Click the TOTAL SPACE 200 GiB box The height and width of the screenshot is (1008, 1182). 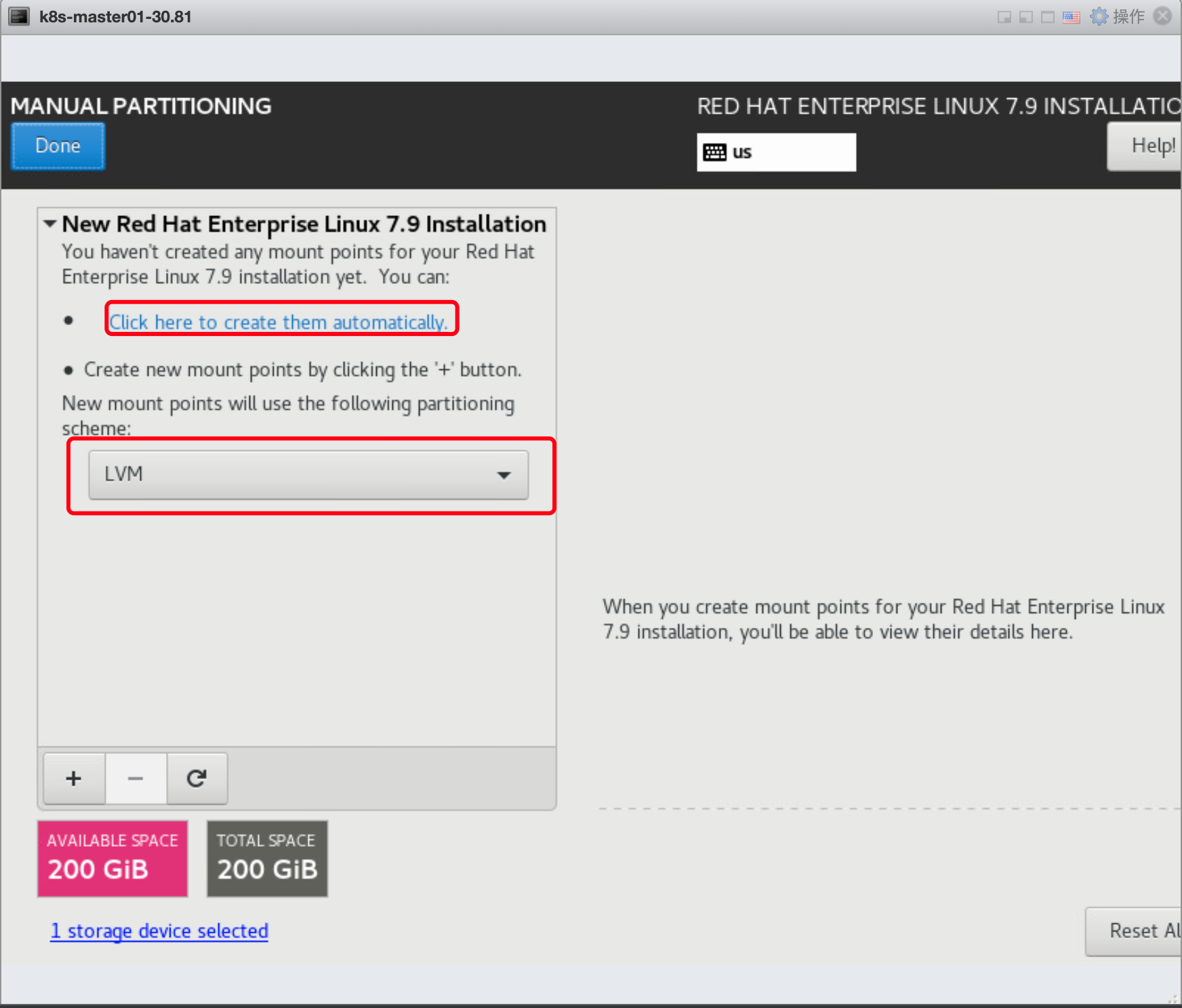coord(267,859)
